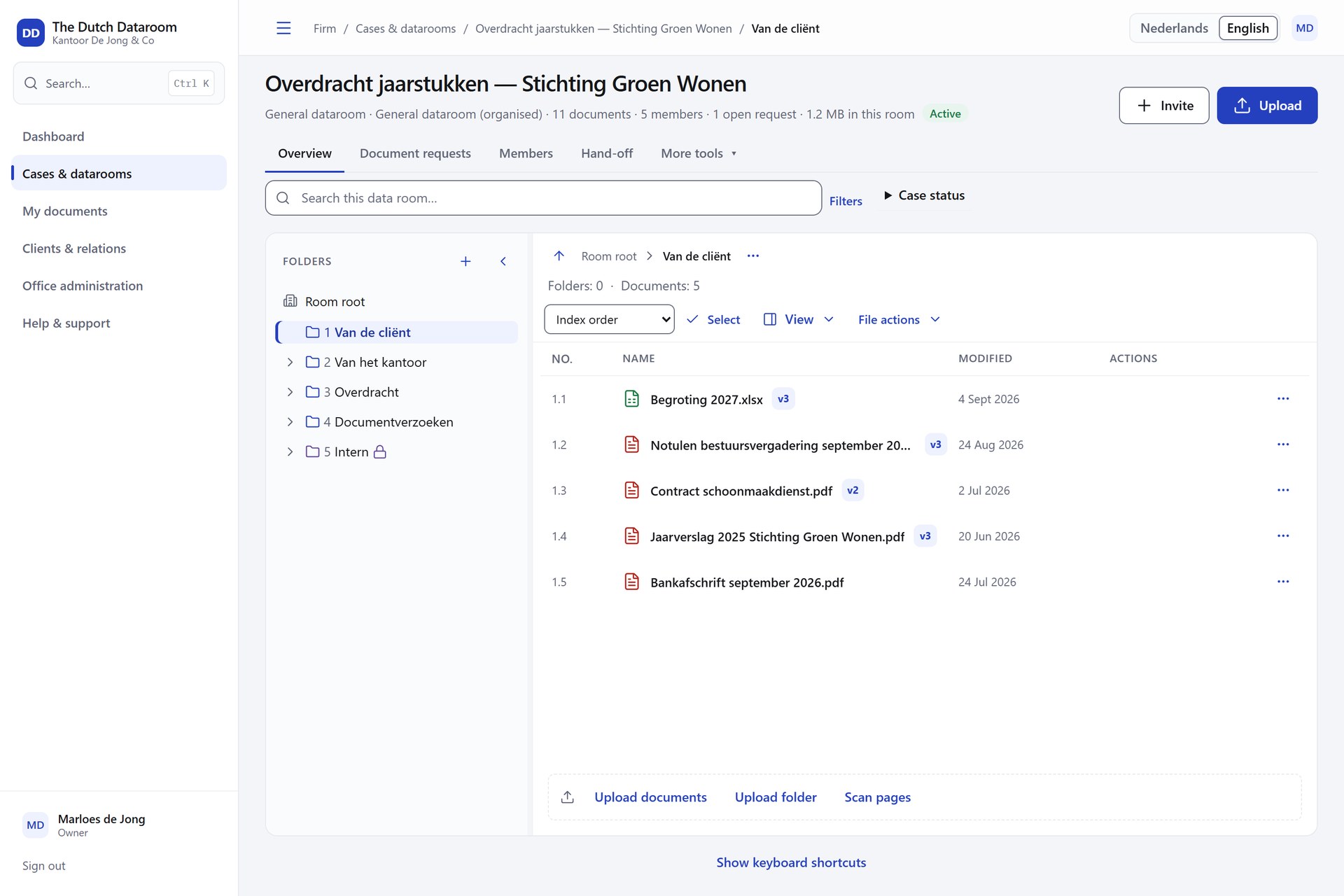Click the spreadsheet icon of Begroting 2027.xlsx
Screen dimensions: 1344x896
631,399
